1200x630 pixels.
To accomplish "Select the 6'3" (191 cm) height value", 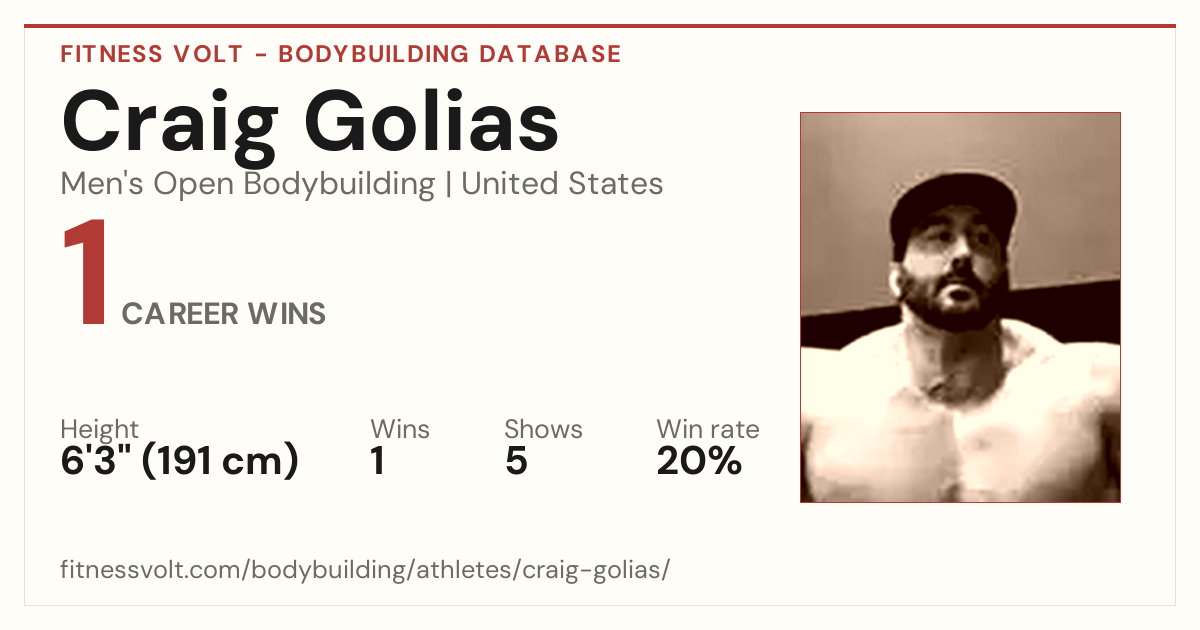I will (180, 461).
